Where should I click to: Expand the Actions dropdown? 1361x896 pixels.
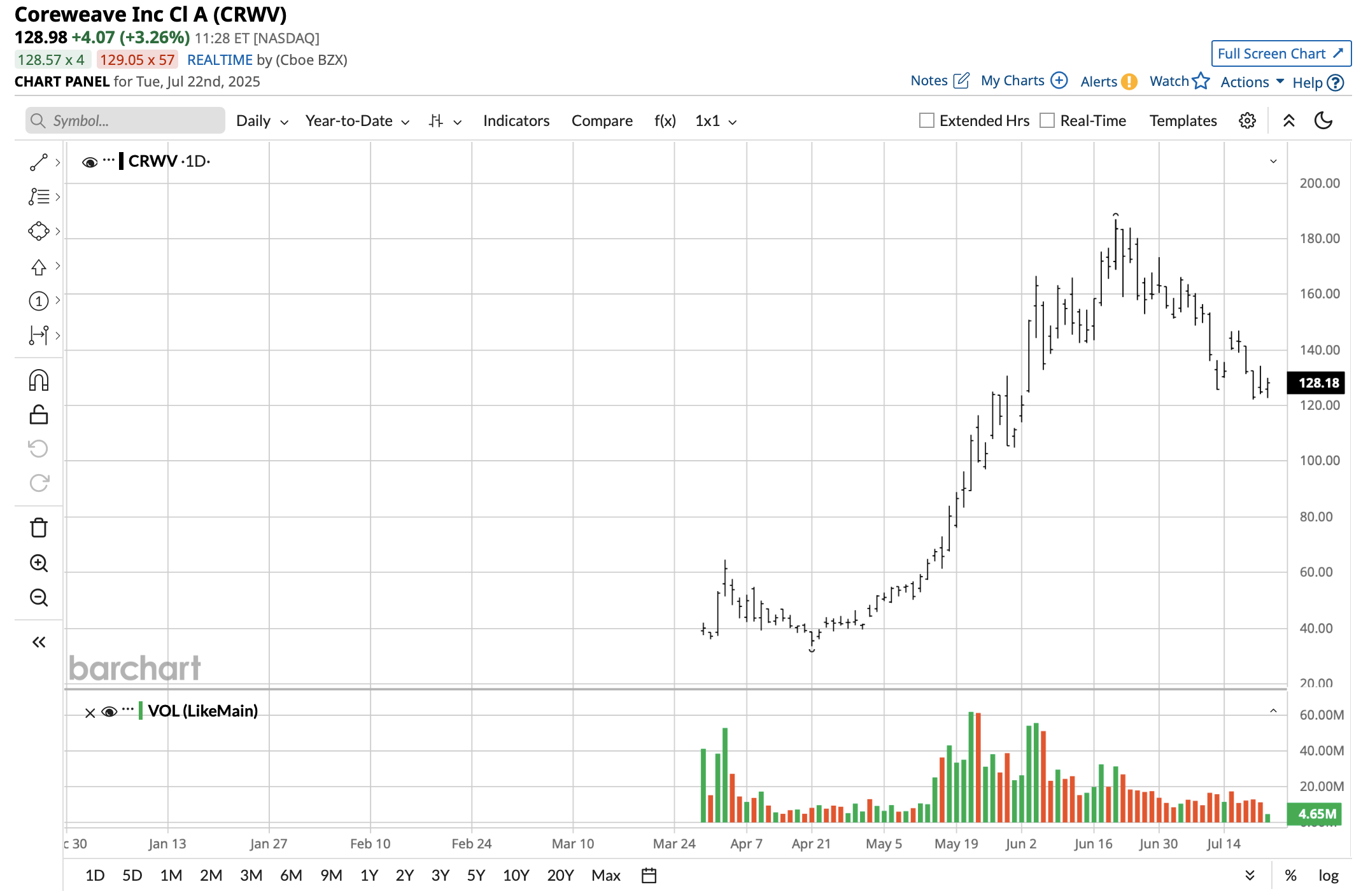click(1252, 82)
